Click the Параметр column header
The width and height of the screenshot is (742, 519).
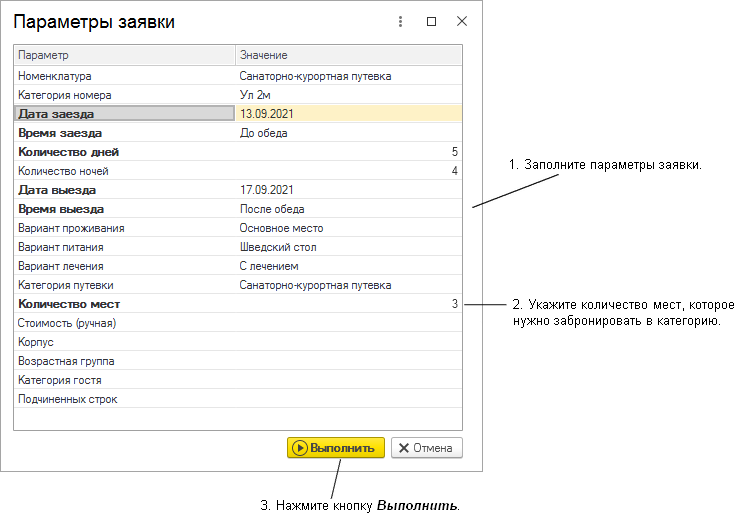[124, 54]
